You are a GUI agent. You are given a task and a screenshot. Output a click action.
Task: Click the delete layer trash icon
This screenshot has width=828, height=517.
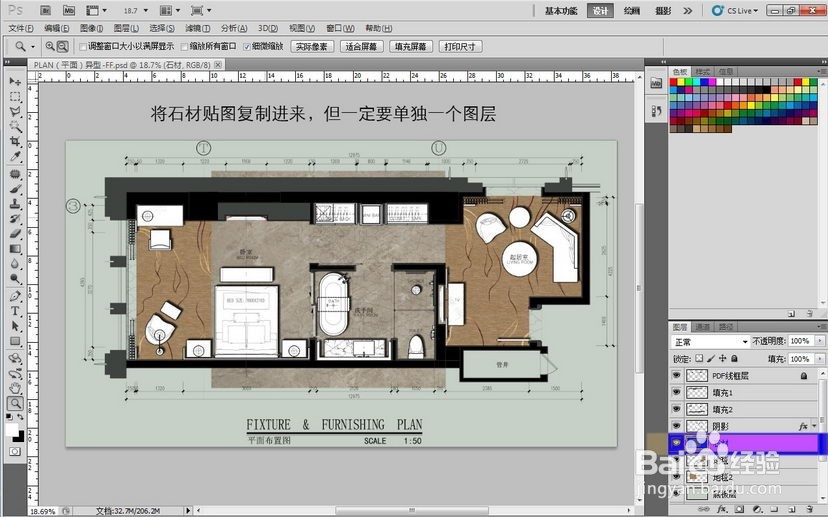click(809, 510)
